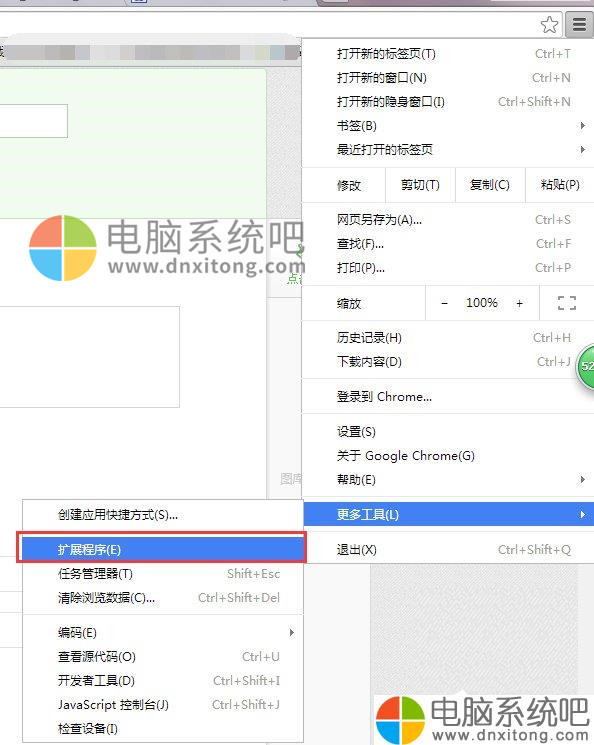
Task: Toggle fullscreen mode icon in zoom row
Action: click(566, 303)
